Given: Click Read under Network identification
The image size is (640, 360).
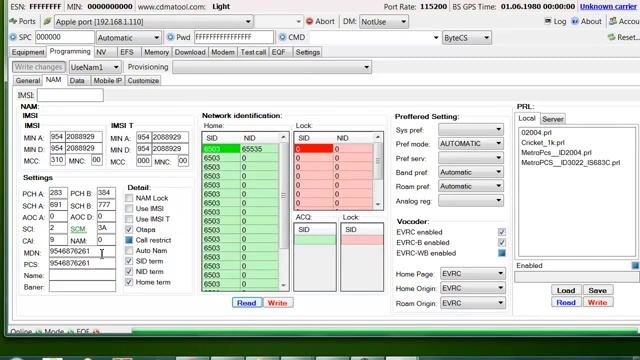Looking at the screenshot, I should [247, 303].
